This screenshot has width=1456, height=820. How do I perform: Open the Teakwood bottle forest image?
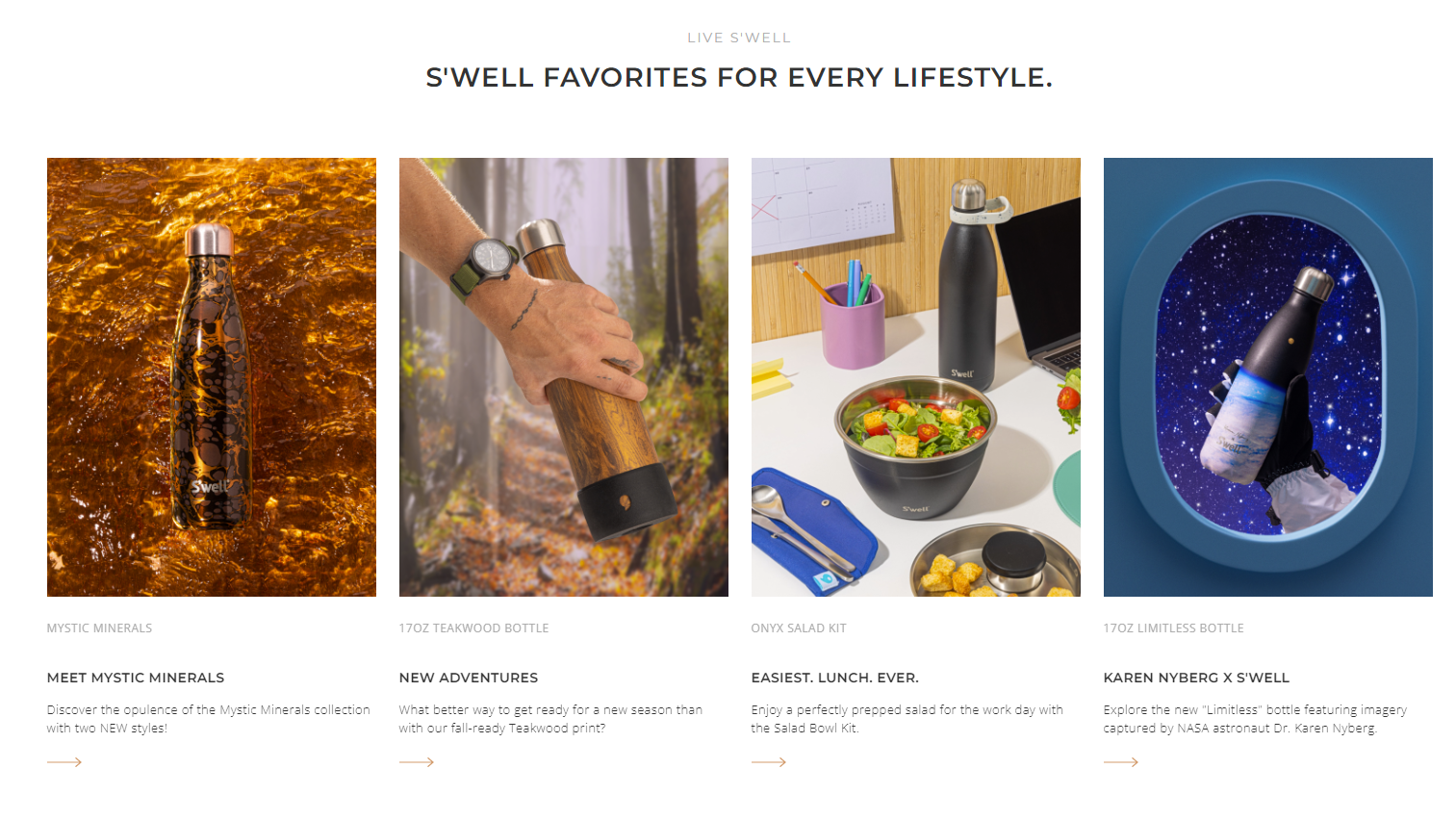click(564, 376)
